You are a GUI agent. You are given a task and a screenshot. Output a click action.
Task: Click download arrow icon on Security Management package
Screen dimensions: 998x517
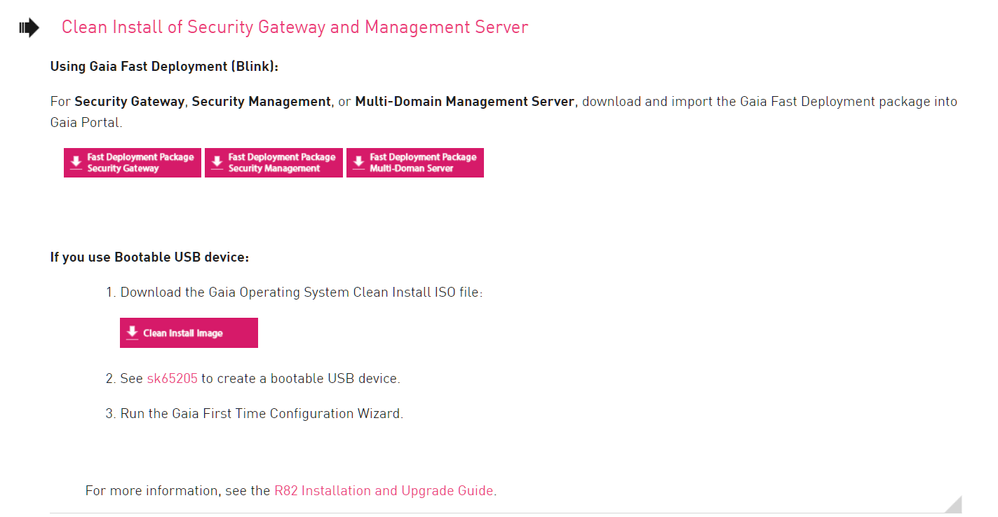[x=216, y=163]
